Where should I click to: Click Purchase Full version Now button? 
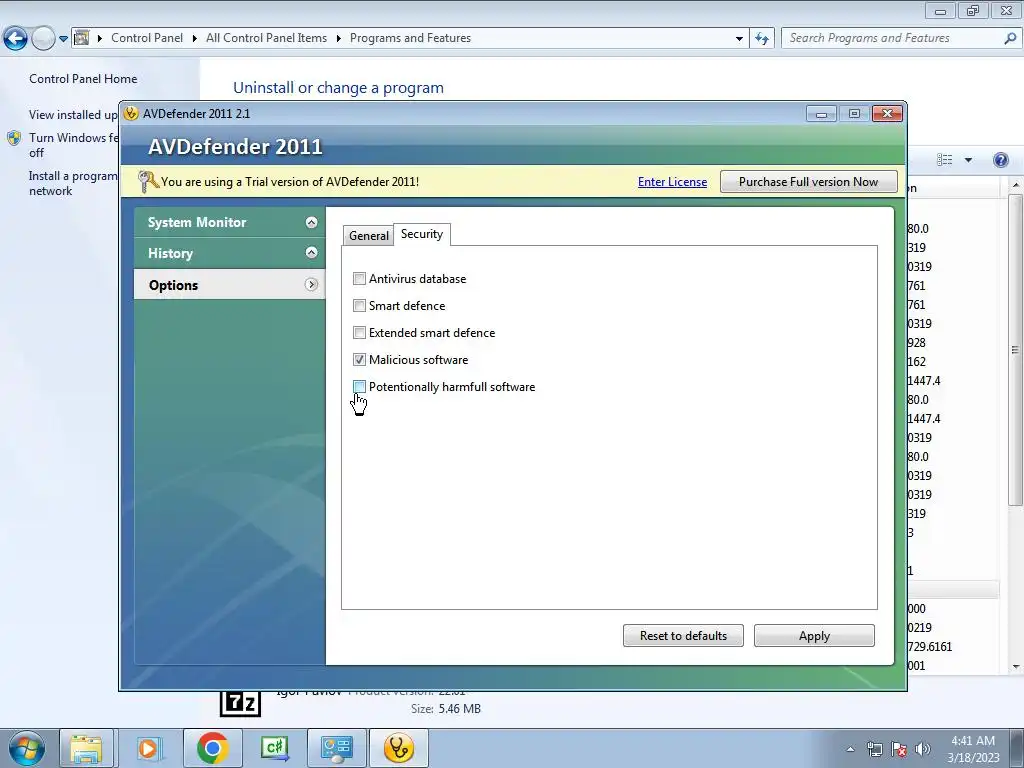pyautogui.click(x=808, y=182)
